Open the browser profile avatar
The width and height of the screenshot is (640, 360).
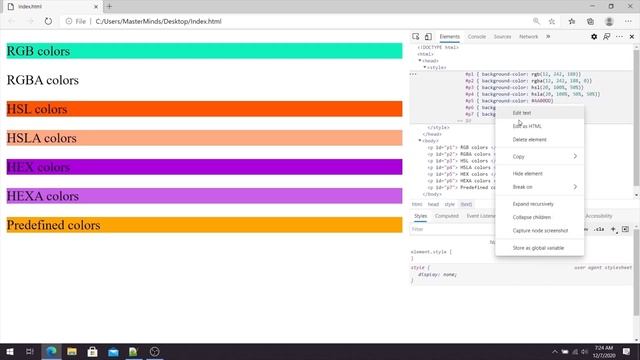pos(609,21)
